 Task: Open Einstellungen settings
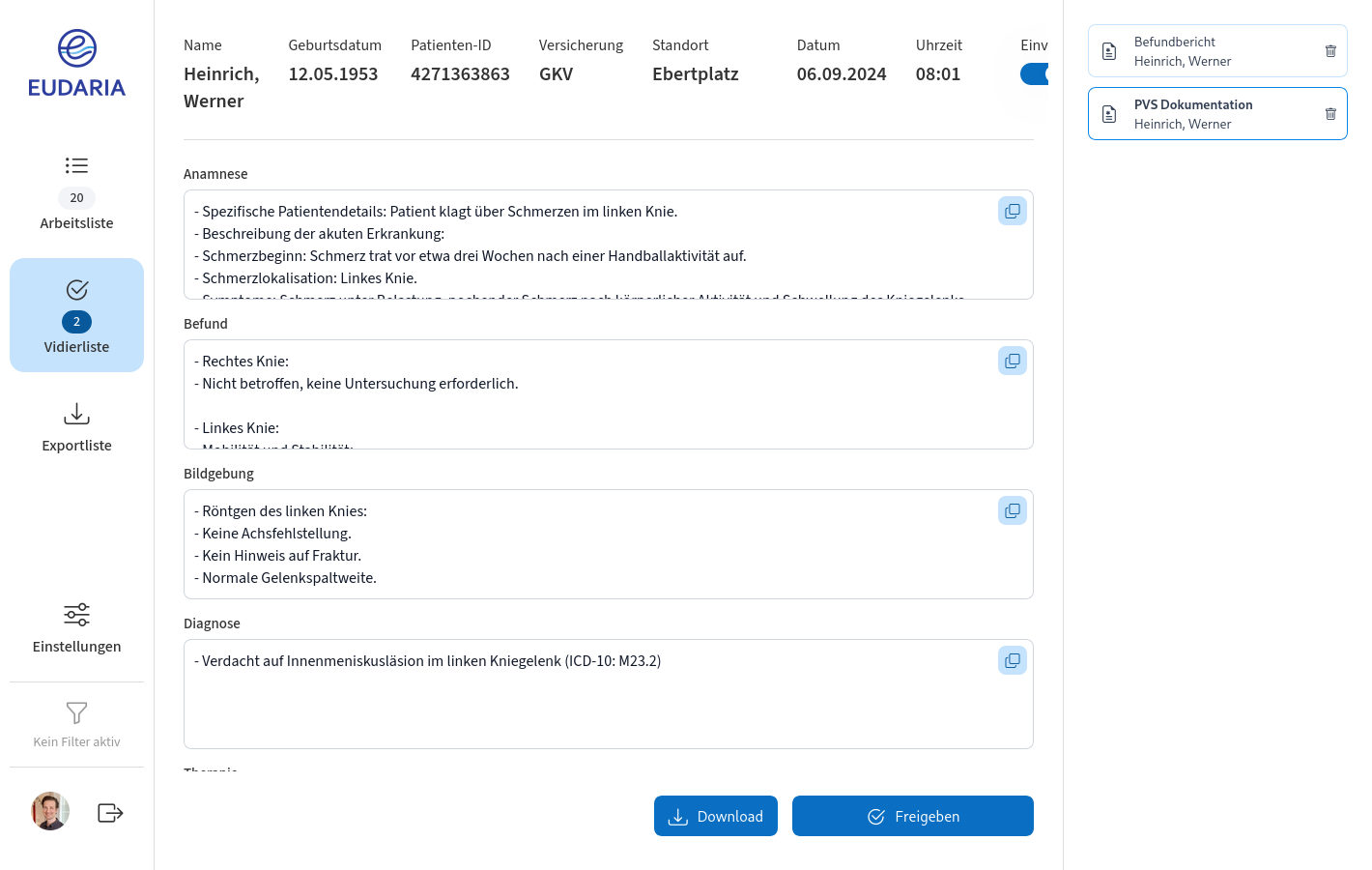pyautogui.click(x=76, y=628)
